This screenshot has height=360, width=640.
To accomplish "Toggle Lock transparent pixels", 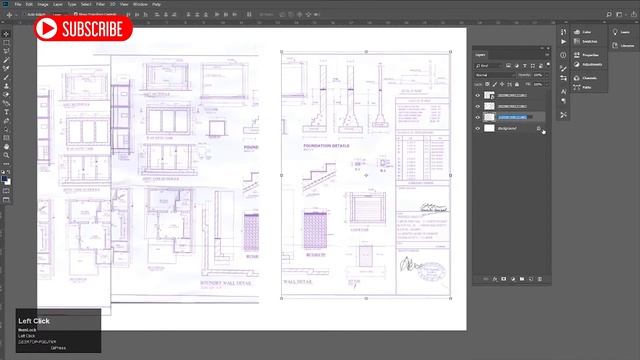I will [487, 84].
